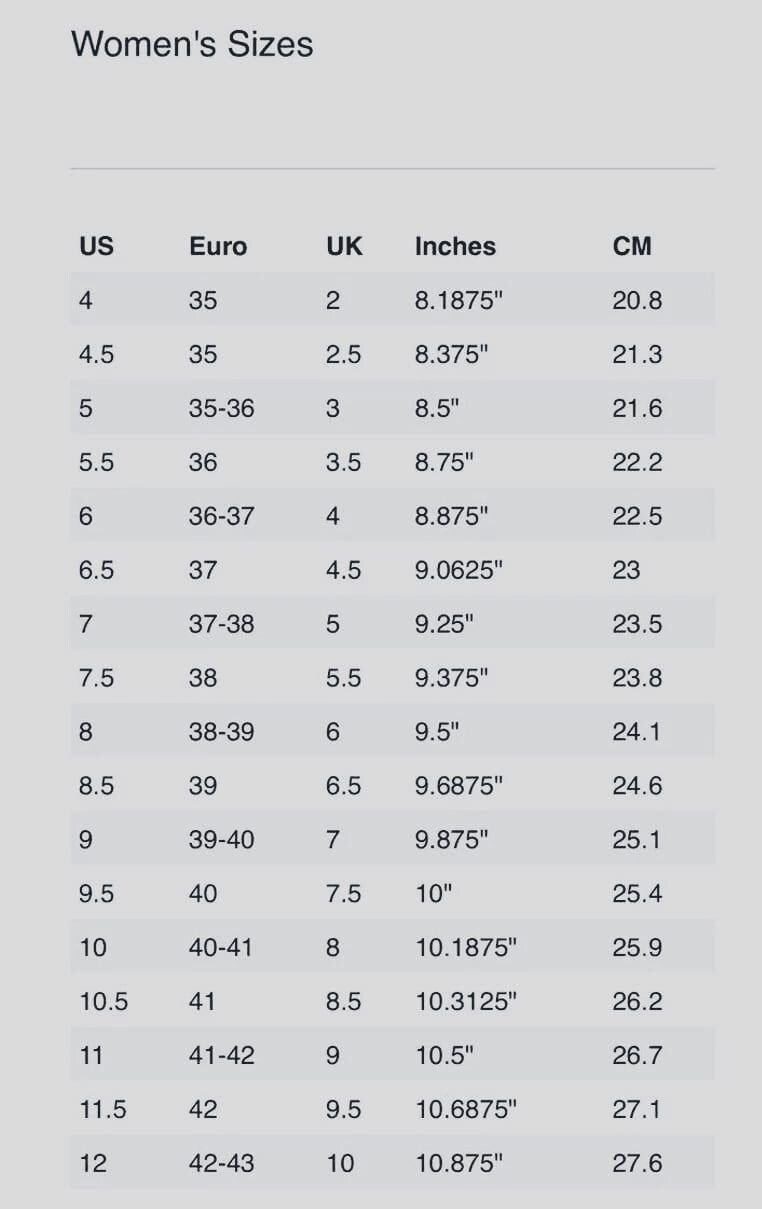Select US size 6.5 cell
Viewport: 762px width, 1209px height.
click(96, 570)
